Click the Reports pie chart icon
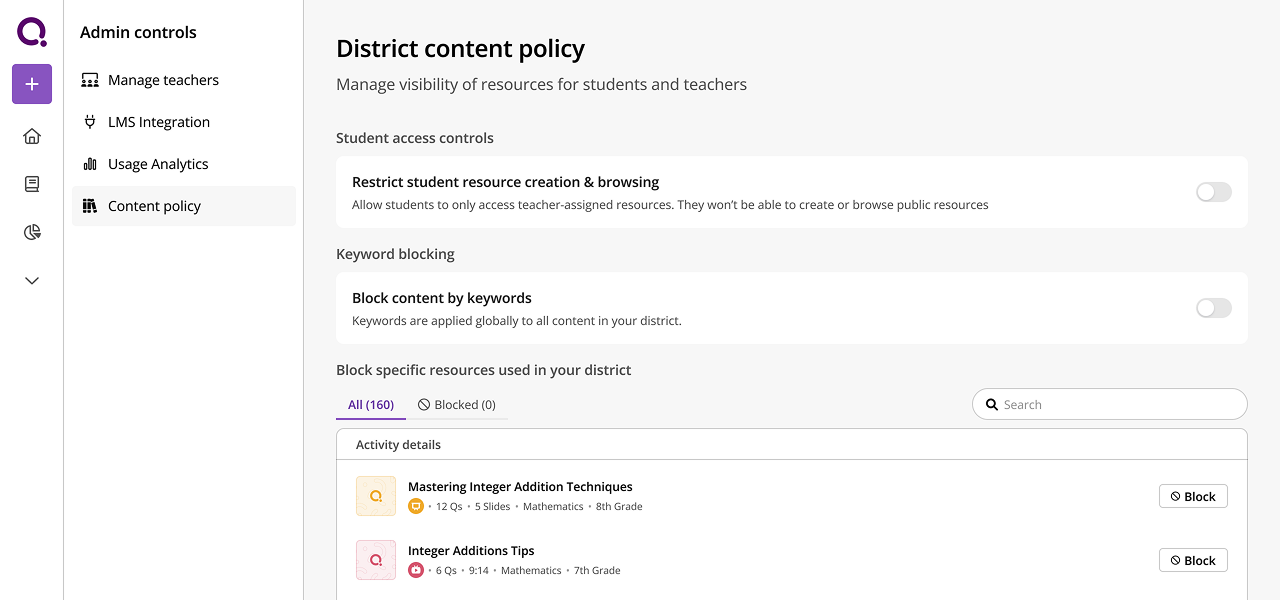The width and height of the screenshot is (1280, 600). point(31,231)
